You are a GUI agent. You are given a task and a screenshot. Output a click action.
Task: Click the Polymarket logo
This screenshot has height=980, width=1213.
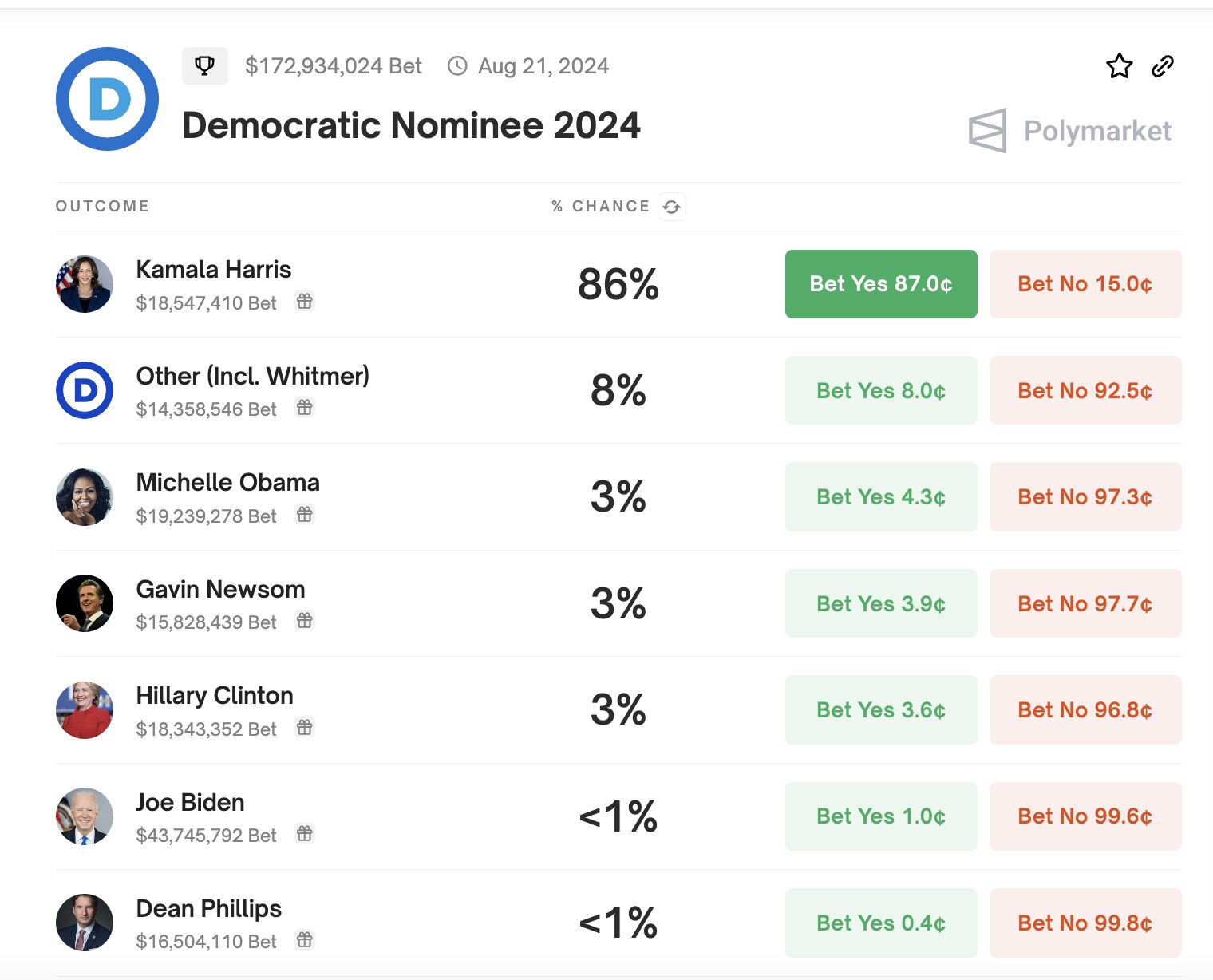1070,131
